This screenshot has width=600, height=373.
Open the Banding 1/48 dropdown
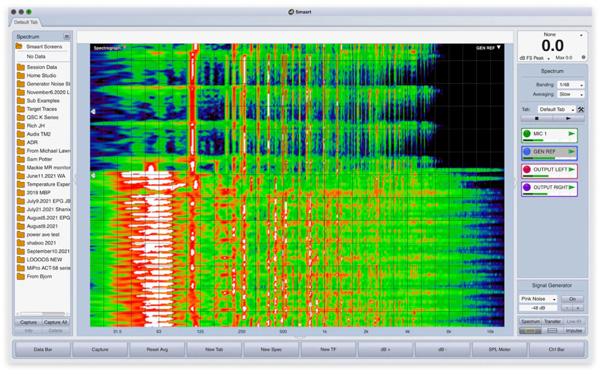click(571, 85)
